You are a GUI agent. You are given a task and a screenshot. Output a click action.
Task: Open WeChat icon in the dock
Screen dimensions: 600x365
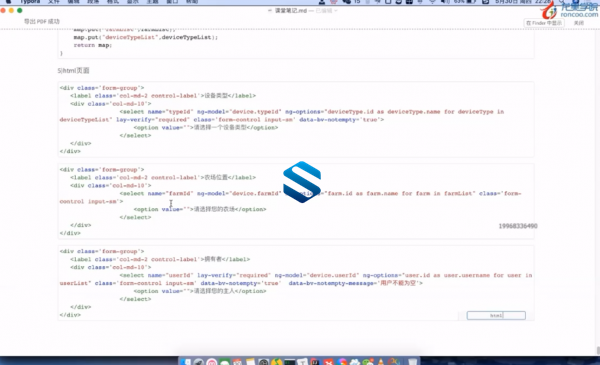[368, 362]
